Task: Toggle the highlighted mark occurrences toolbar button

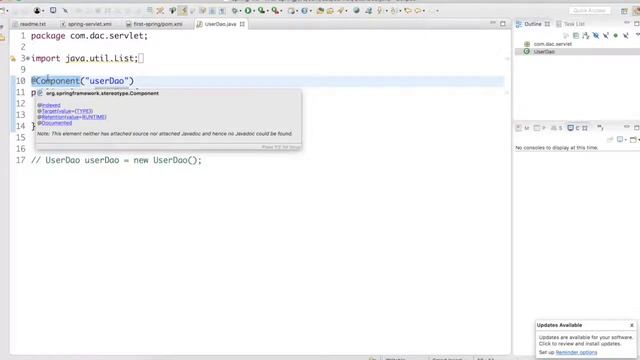Action: click(x=183, y=11)
